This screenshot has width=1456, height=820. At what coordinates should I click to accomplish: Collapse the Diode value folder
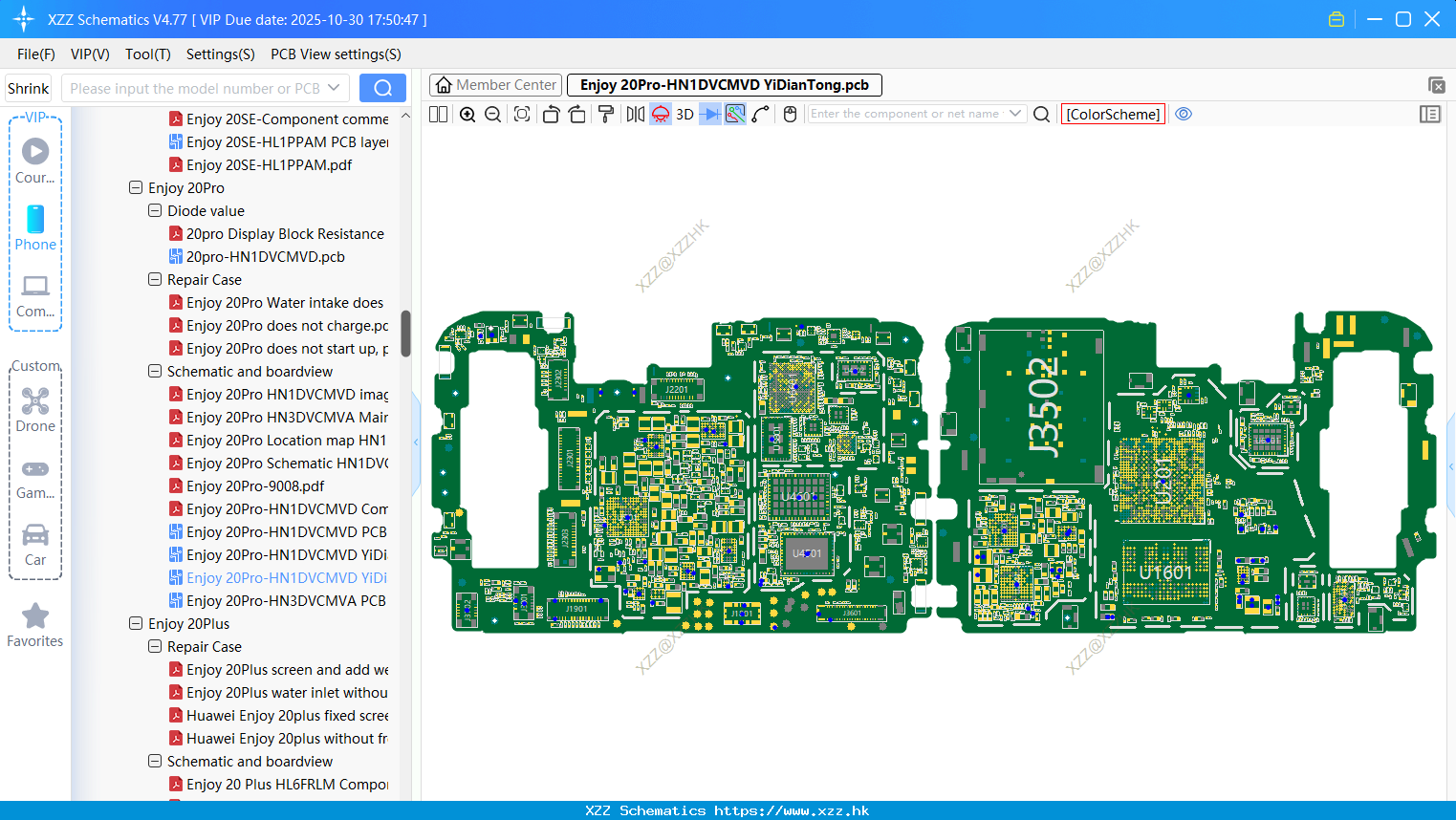click(155, 211)
